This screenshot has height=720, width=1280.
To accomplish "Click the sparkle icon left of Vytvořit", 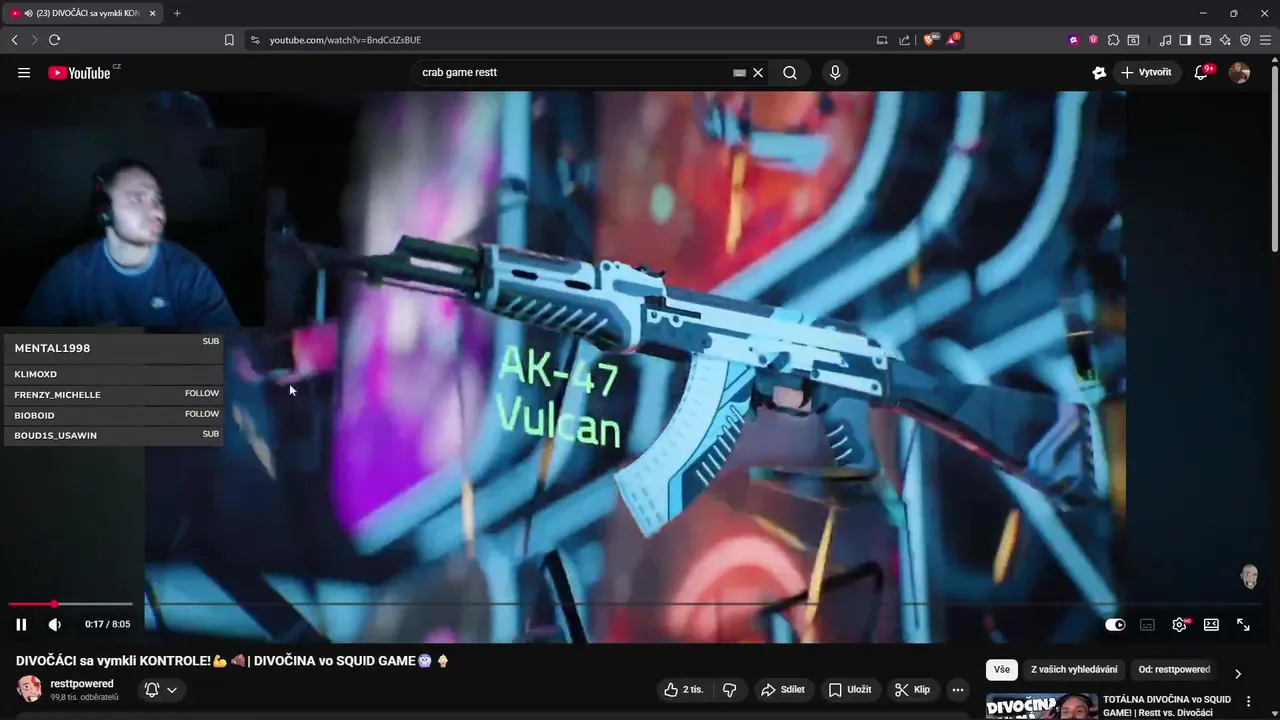I will [1099, 72].
